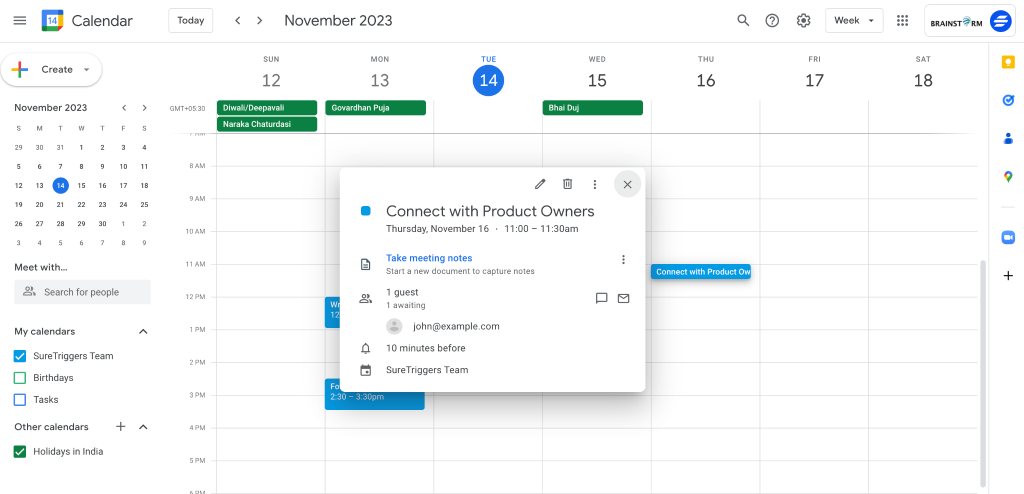Click 10 minutes before reminder text
The width and height of the screenshot is (1024, 494).
tap(426, 348)
